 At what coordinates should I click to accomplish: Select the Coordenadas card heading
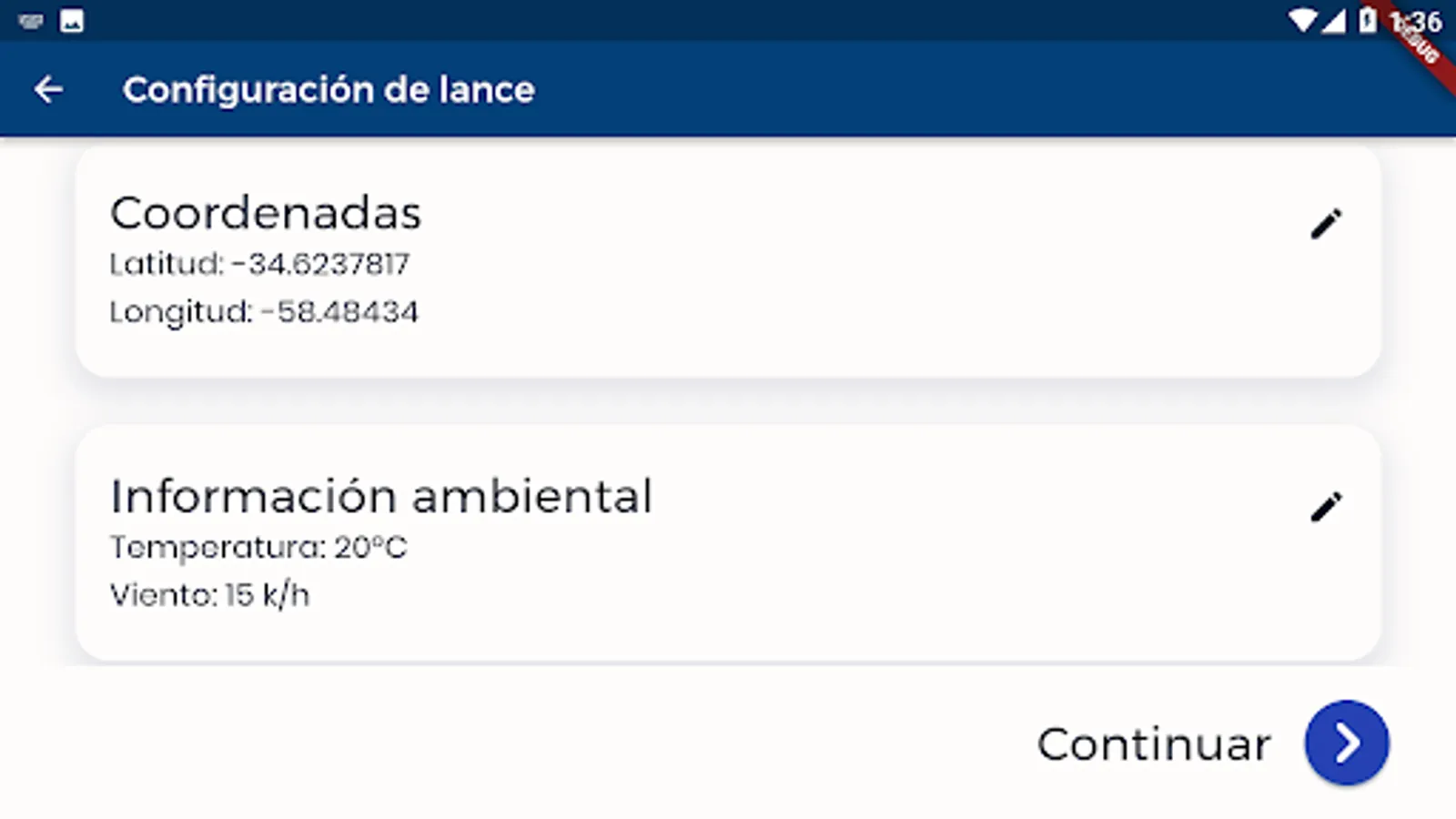[x=265, y=214]
